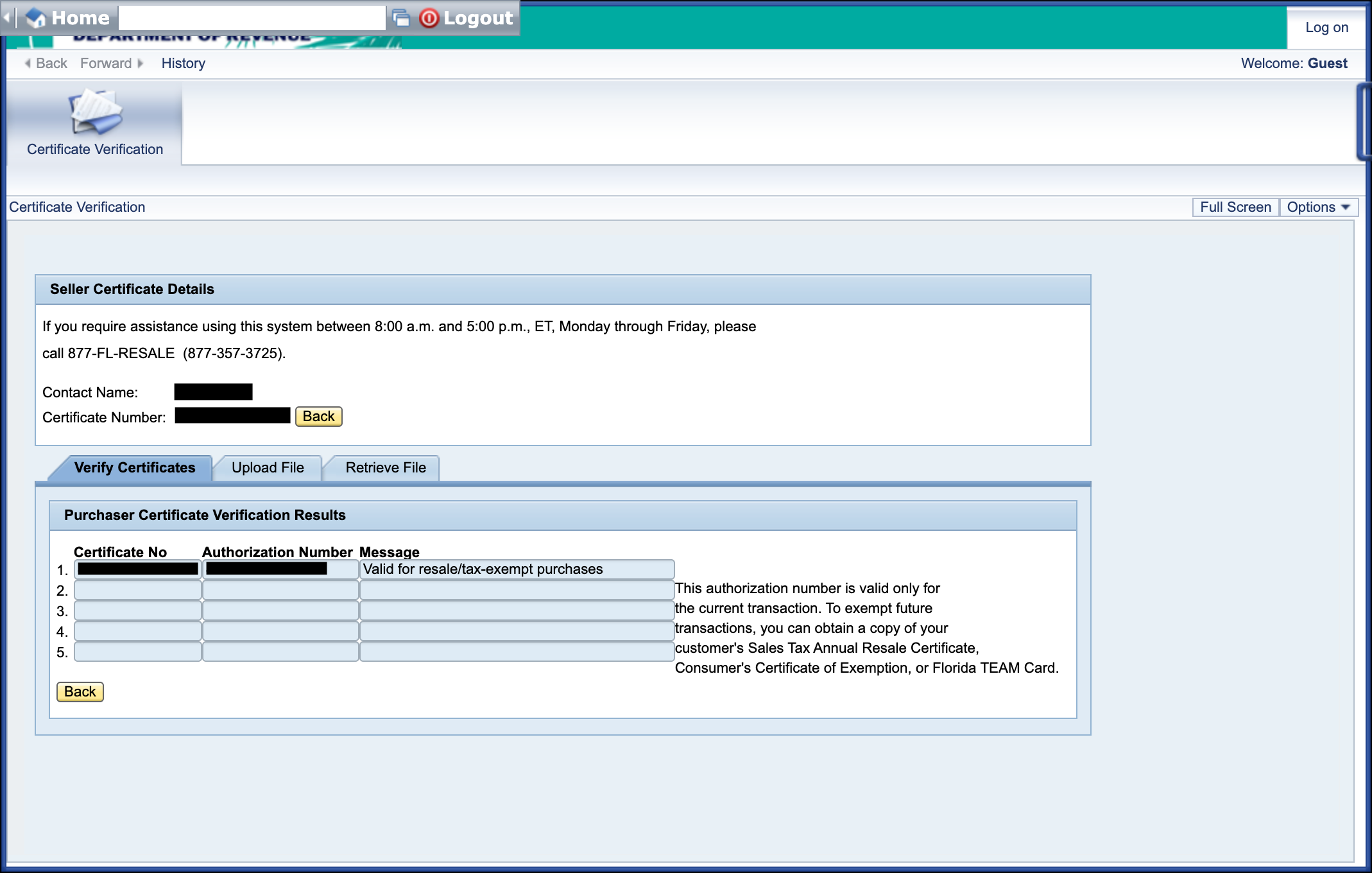Click row 3 Certificate No field
Viewport: 1372px width, 873px height.
click(x=138, y=610)
